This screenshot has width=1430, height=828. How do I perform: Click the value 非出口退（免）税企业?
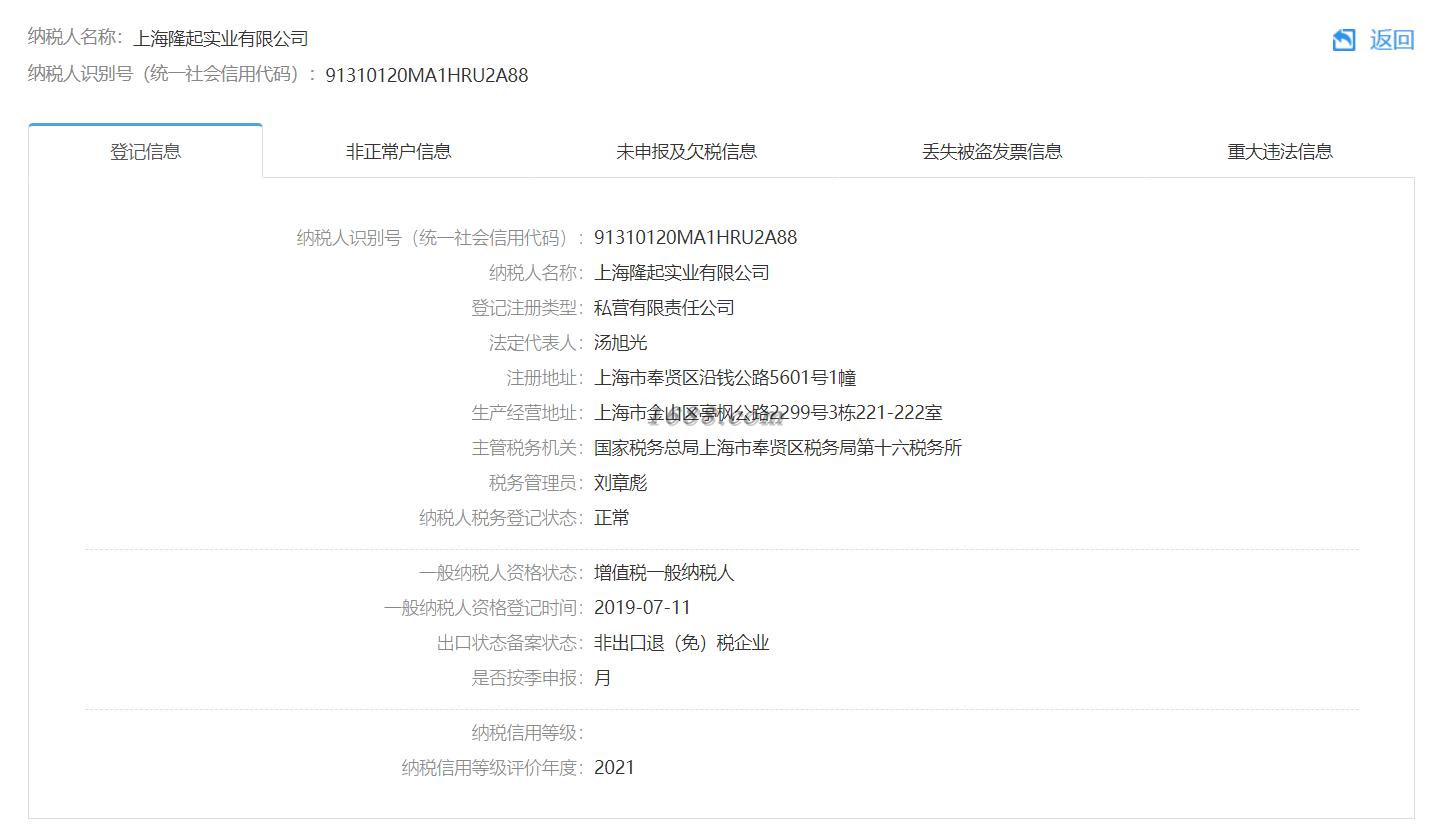(682, 643)
